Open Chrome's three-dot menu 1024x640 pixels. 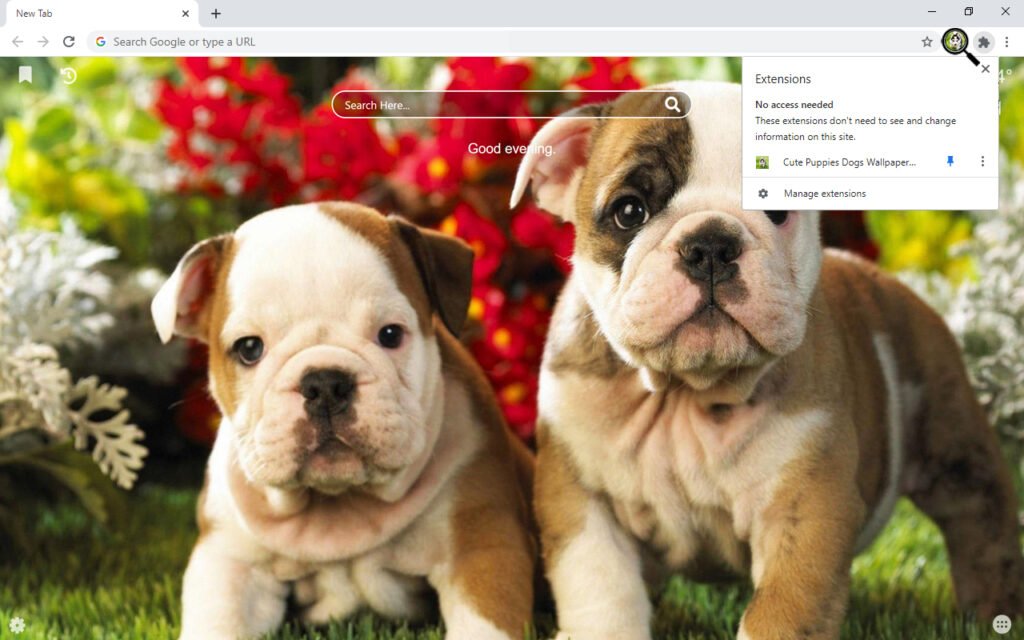pyautogui.click(x=1007, y=41)
